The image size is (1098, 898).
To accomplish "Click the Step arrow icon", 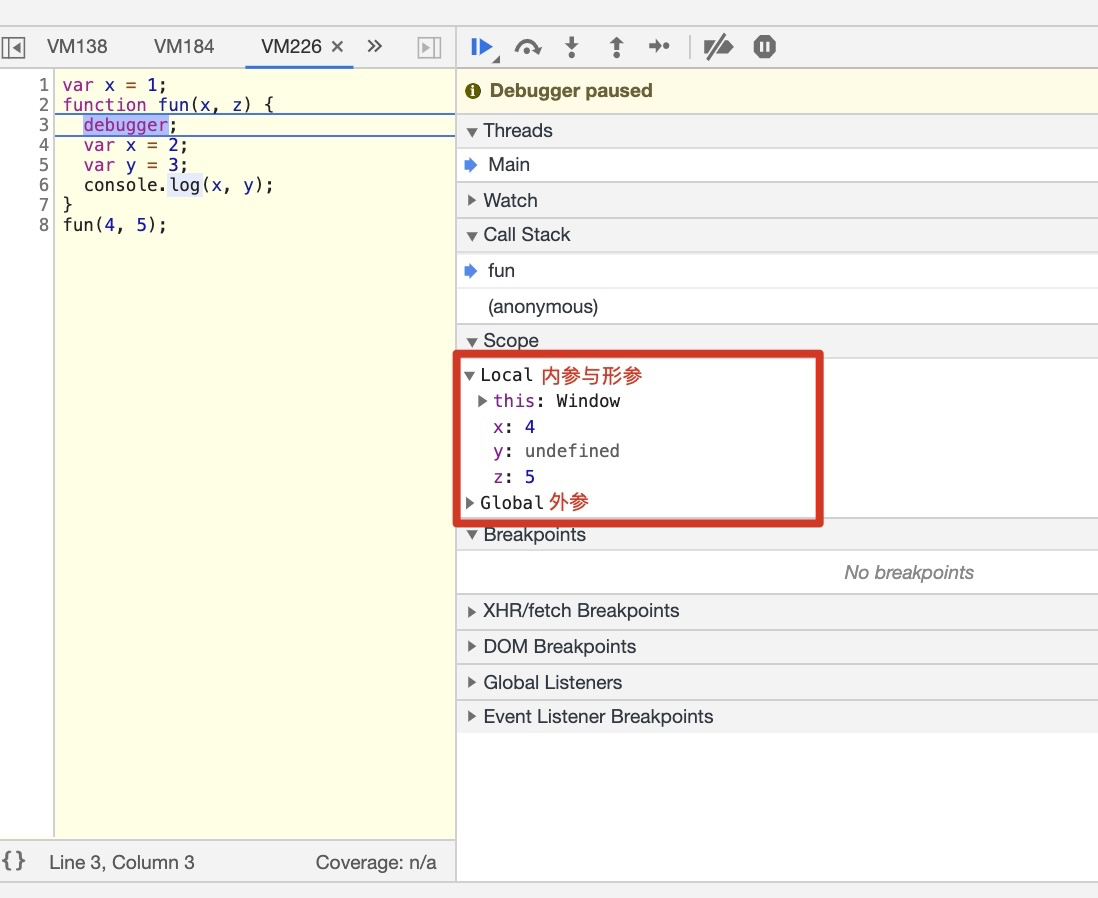I will coord(659,47).
